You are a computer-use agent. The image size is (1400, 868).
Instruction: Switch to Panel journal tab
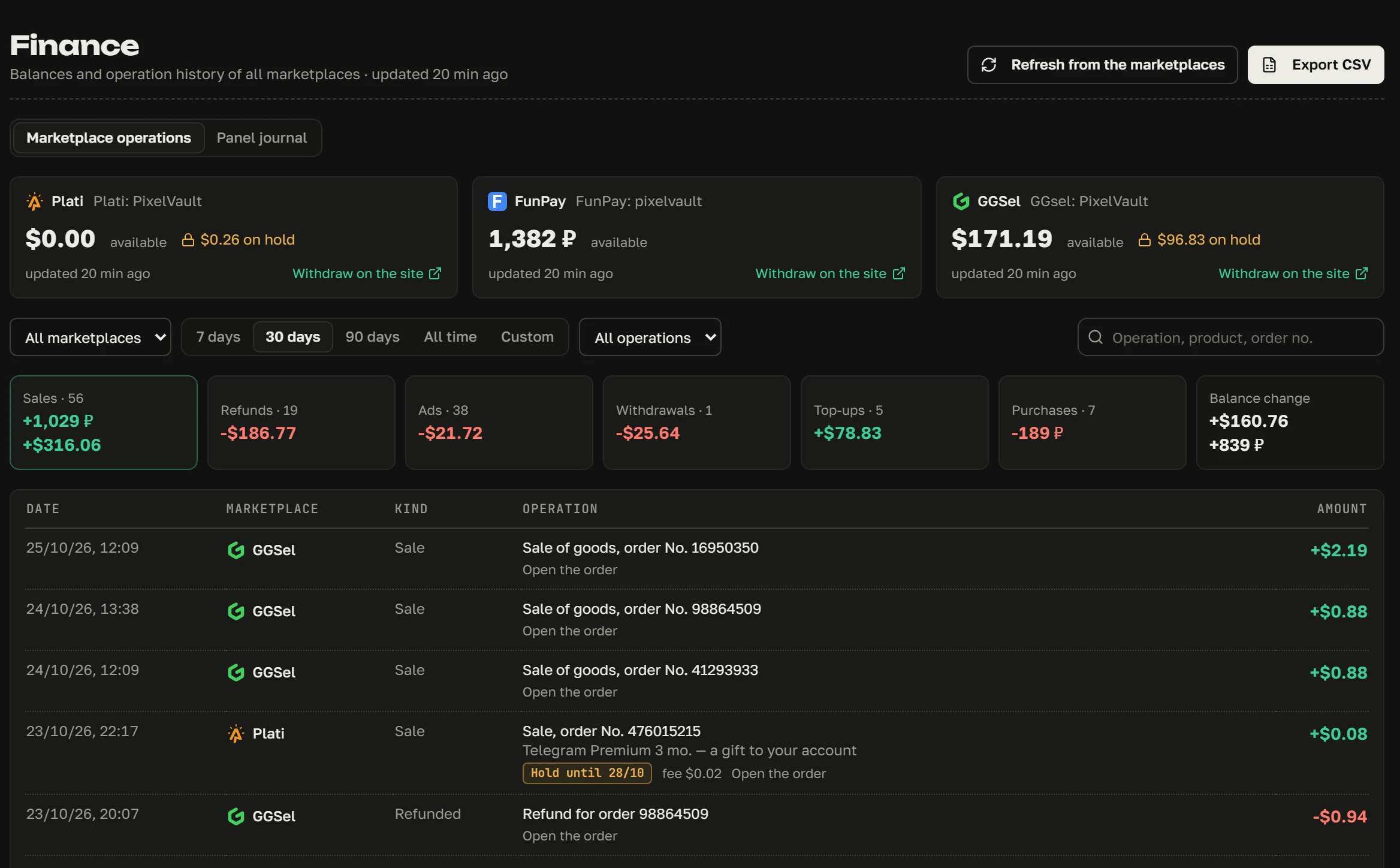click(262, 138)
